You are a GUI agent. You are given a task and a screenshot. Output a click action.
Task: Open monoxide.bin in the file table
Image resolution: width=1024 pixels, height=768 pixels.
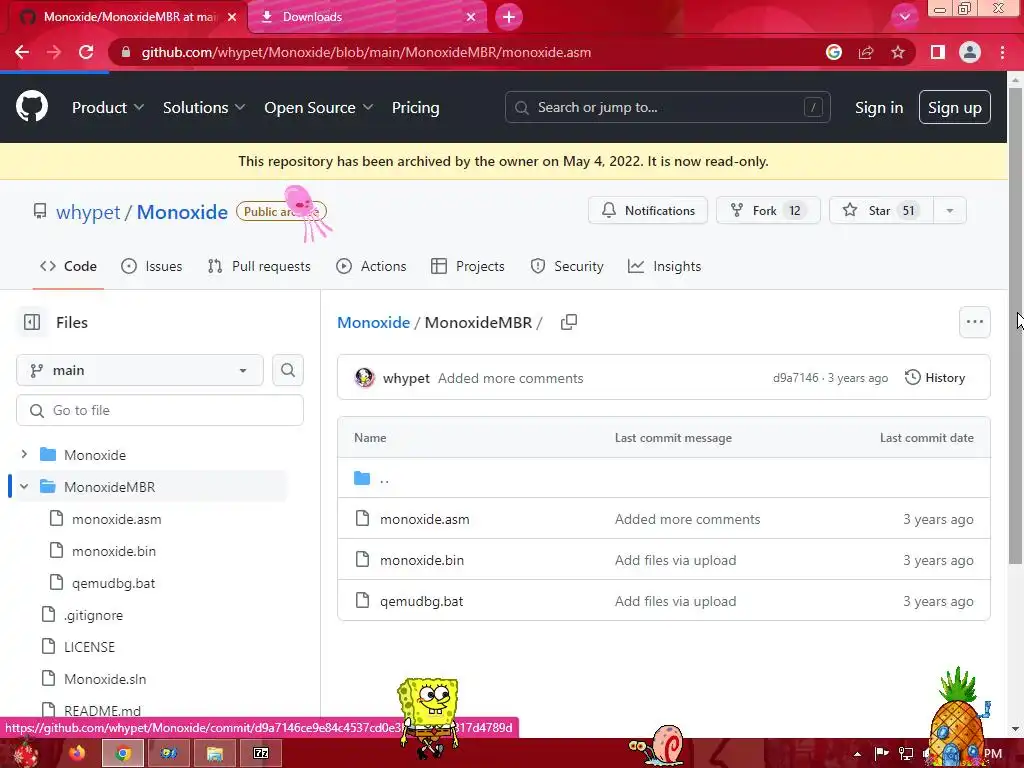tap(422, 560)
